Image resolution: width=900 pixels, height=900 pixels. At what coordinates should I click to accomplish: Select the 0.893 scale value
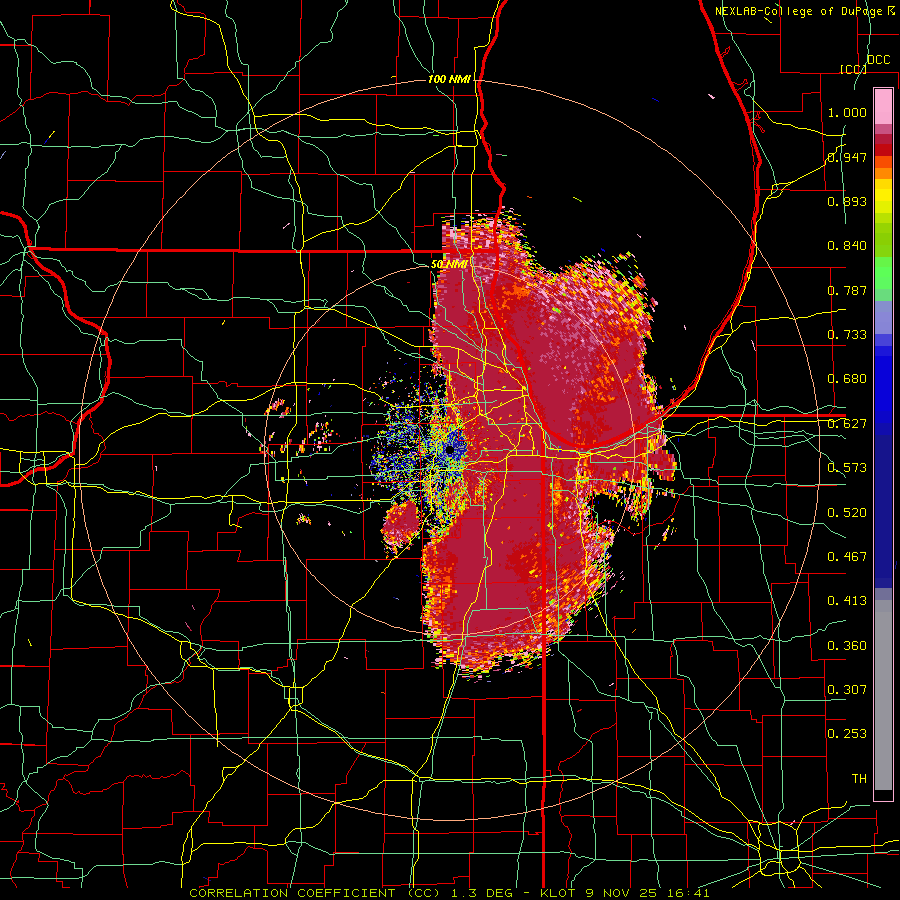coord(847,201)
